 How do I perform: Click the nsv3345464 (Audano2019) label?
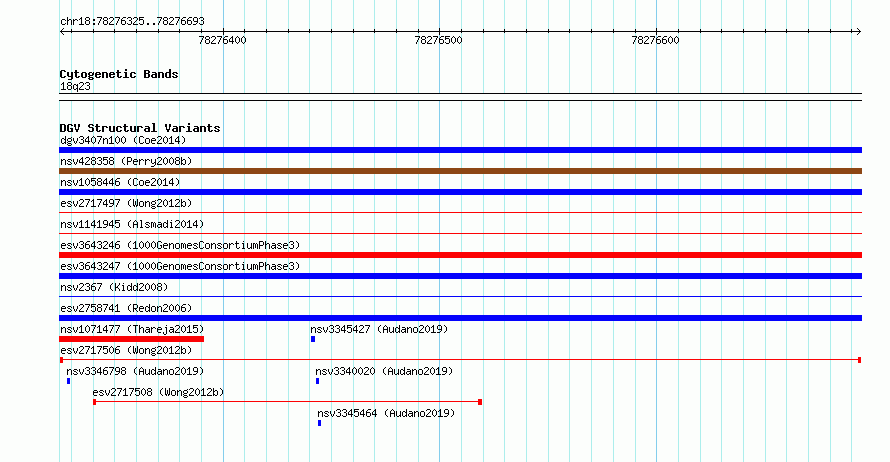coord(386,413)
